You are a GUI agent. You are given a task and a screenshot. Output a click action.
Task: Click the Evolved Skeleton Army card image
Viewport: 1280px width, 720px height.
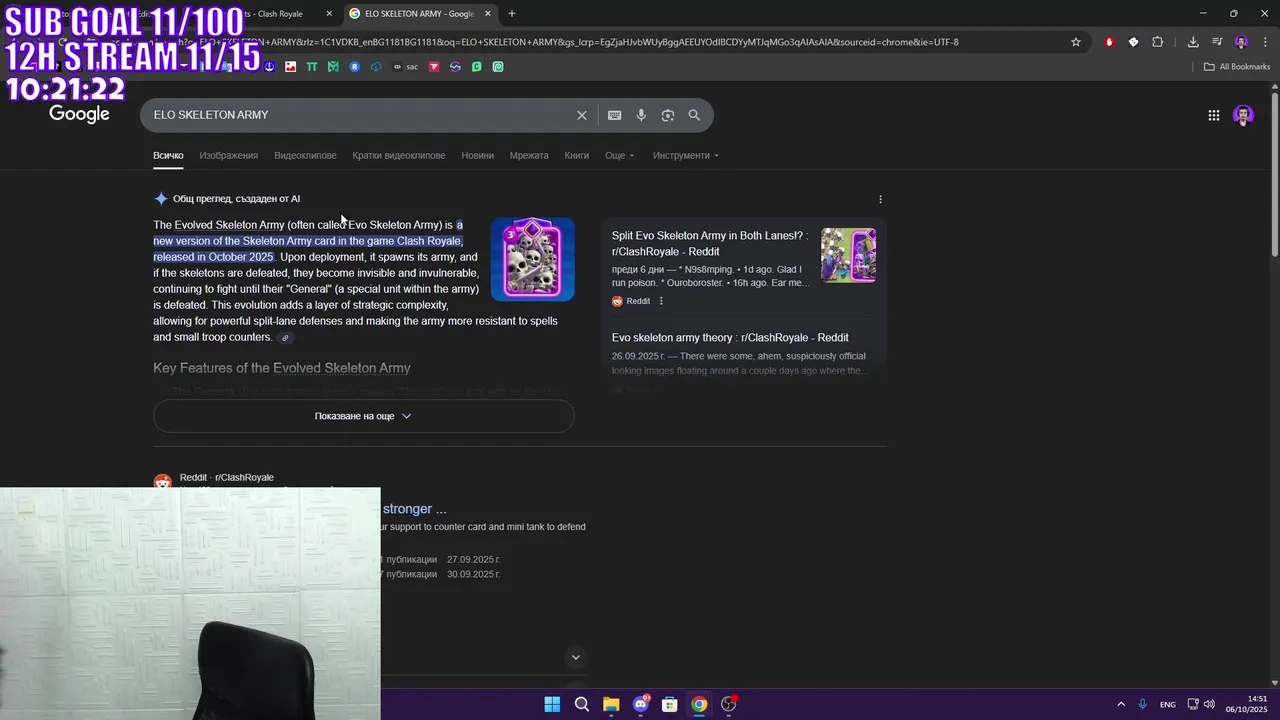[x=532, y=259]
